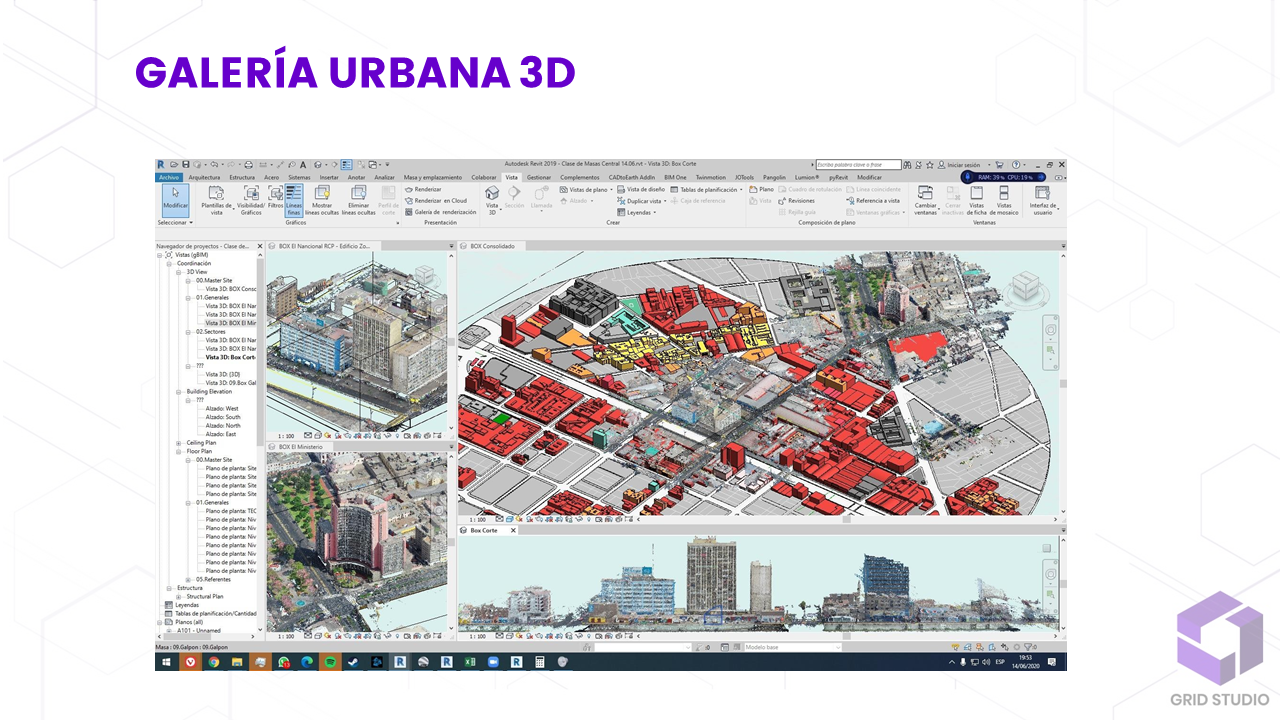The height and width of the screenshot is (720, 1280).
Task: Click Mostrar líneas ocultas
Action: coord(321,200)
